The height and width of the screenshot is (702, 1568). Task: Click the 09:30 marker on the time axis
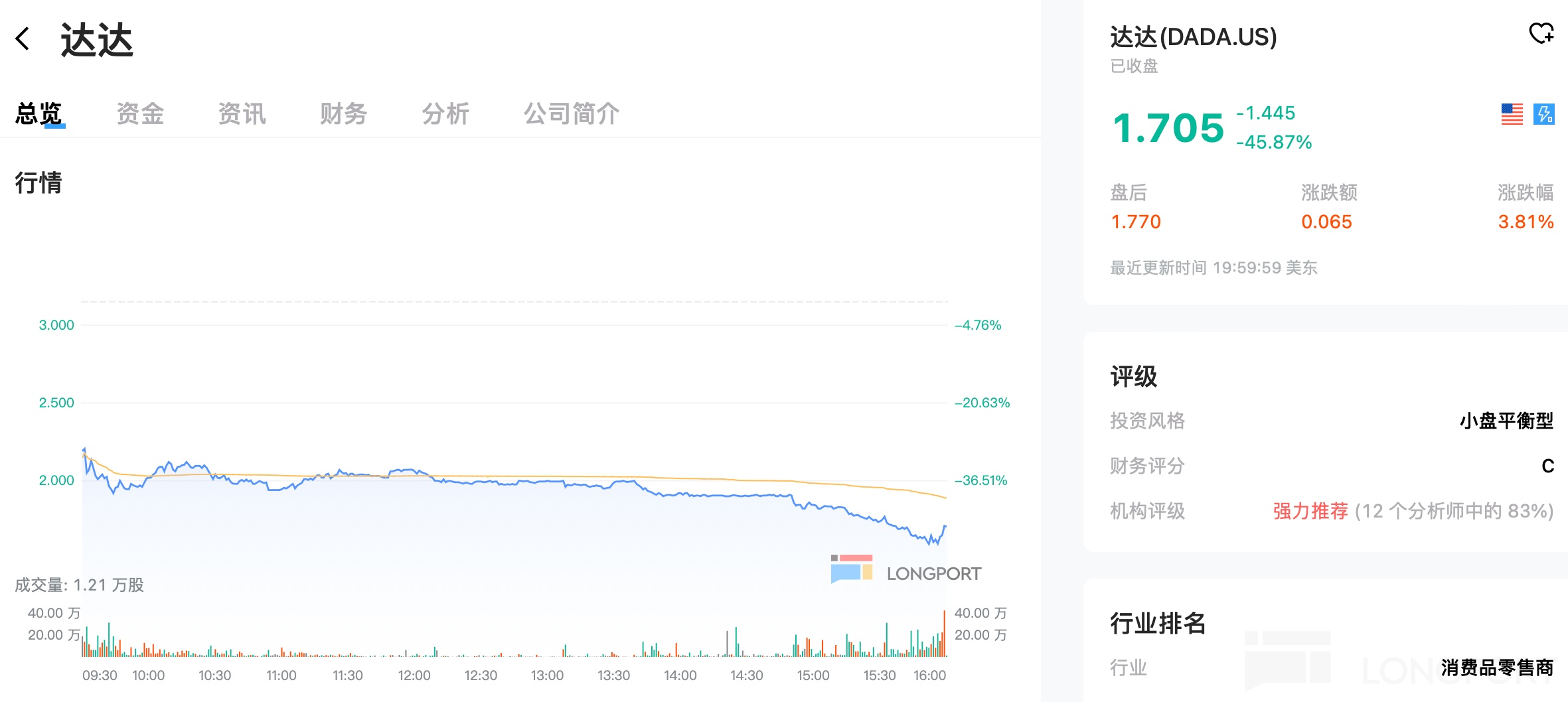tap(100, 675)
